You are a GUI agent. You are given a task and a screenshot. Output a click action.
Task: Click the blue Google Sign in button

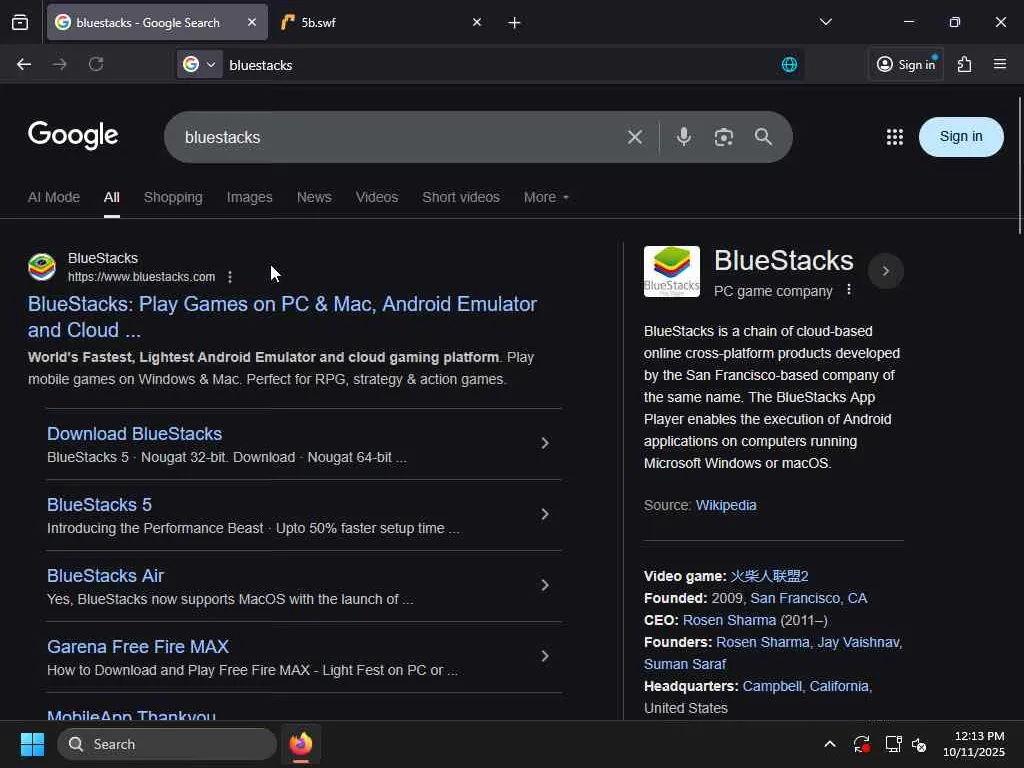tap(961, 136)
